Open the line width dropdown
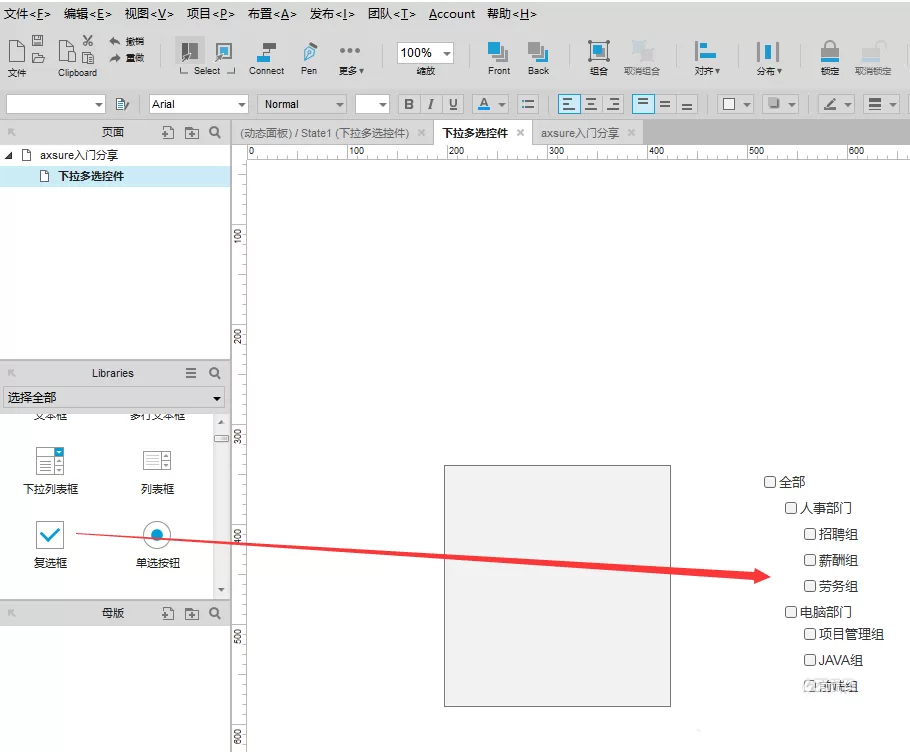This screenshot has width=910, height=752. (x=881, y=104)
